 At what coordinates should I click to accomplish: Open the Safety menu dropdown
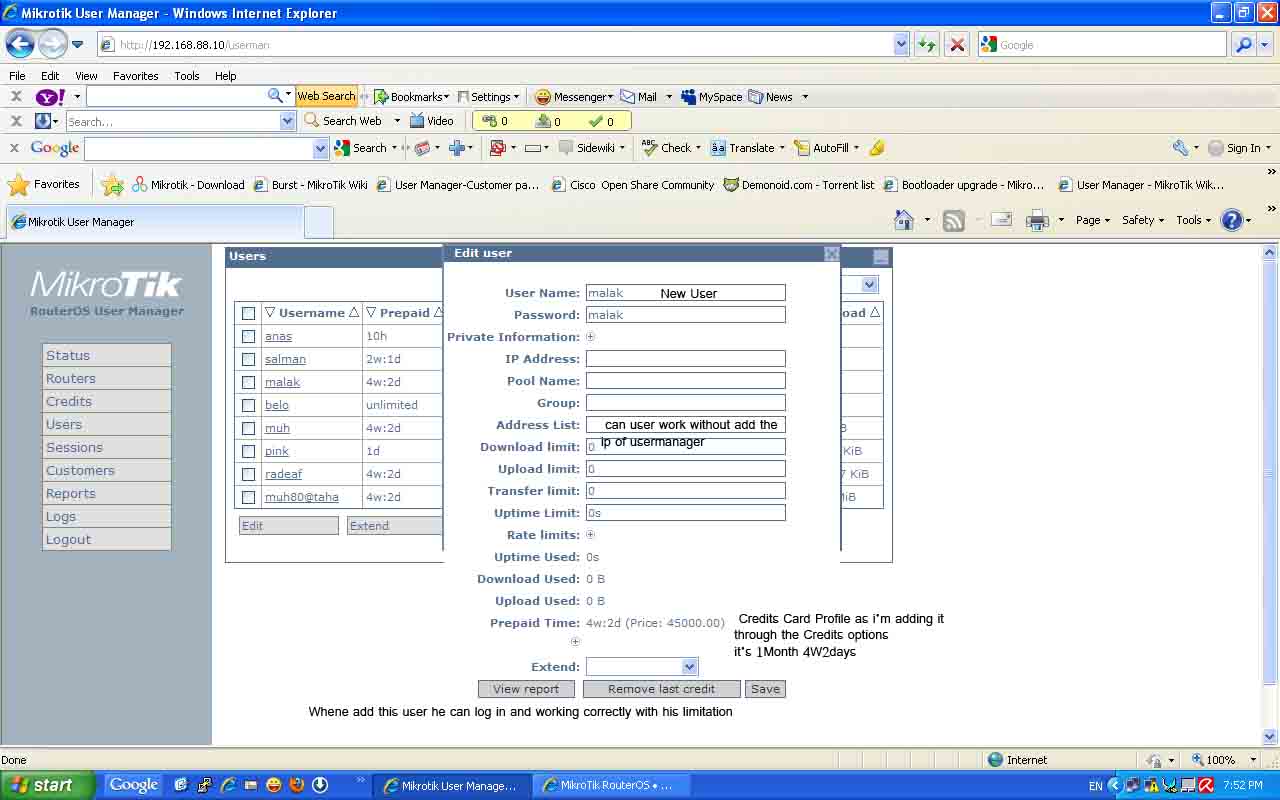tap(1144, 220)
